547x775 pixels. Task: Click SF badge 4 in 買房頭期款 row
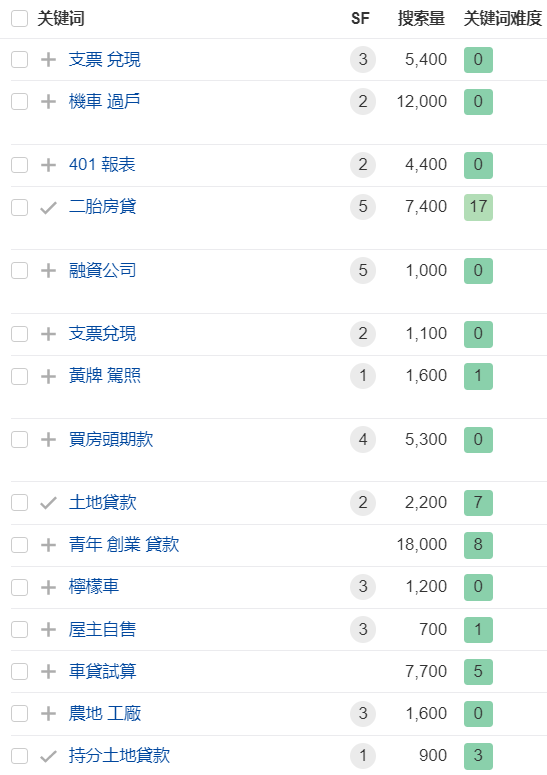363,439
